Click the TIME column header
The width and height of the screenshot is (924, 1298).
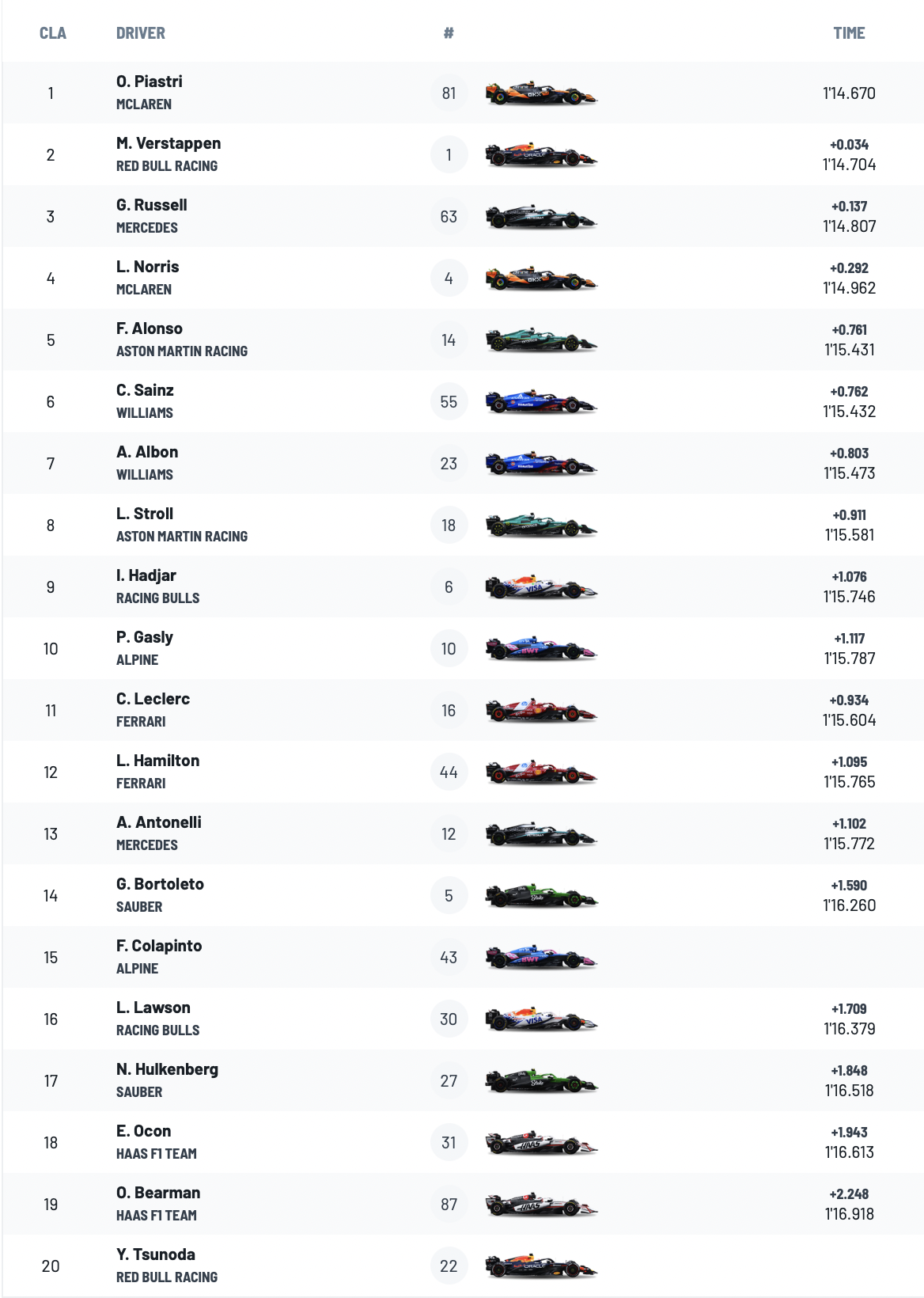(849, 33)
